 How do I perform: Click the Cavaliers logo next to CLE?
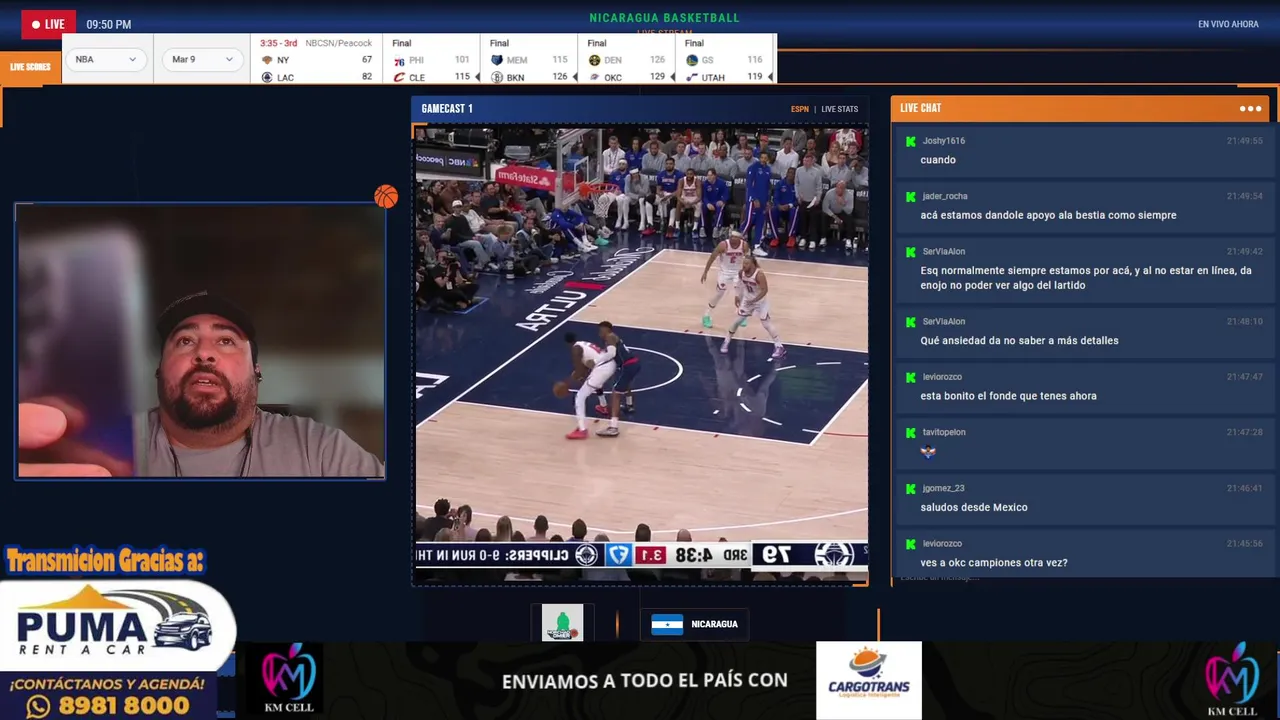click(x=399, y=77)
